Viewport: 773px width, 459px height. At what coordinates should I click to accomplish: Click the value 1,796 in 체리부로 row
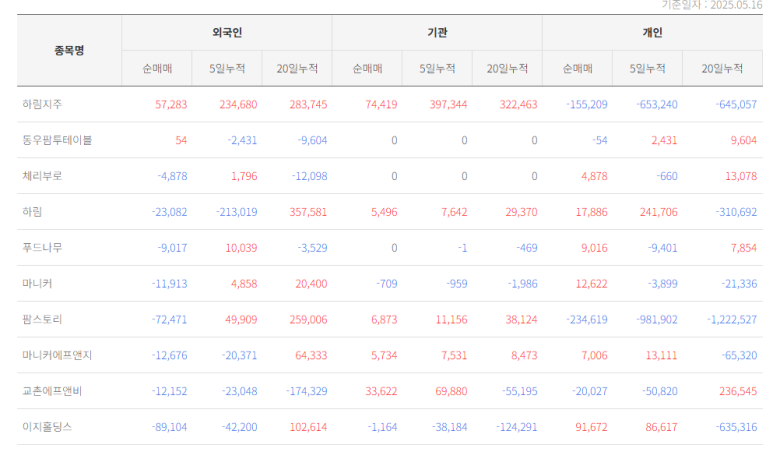[x=244, y=176]
